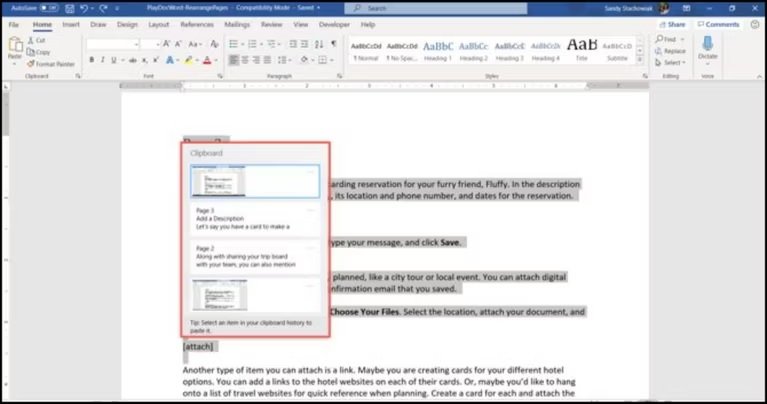Viewport: 767px width, 404px height.
Task: Apply the Title style
Action: coord(582,51)
